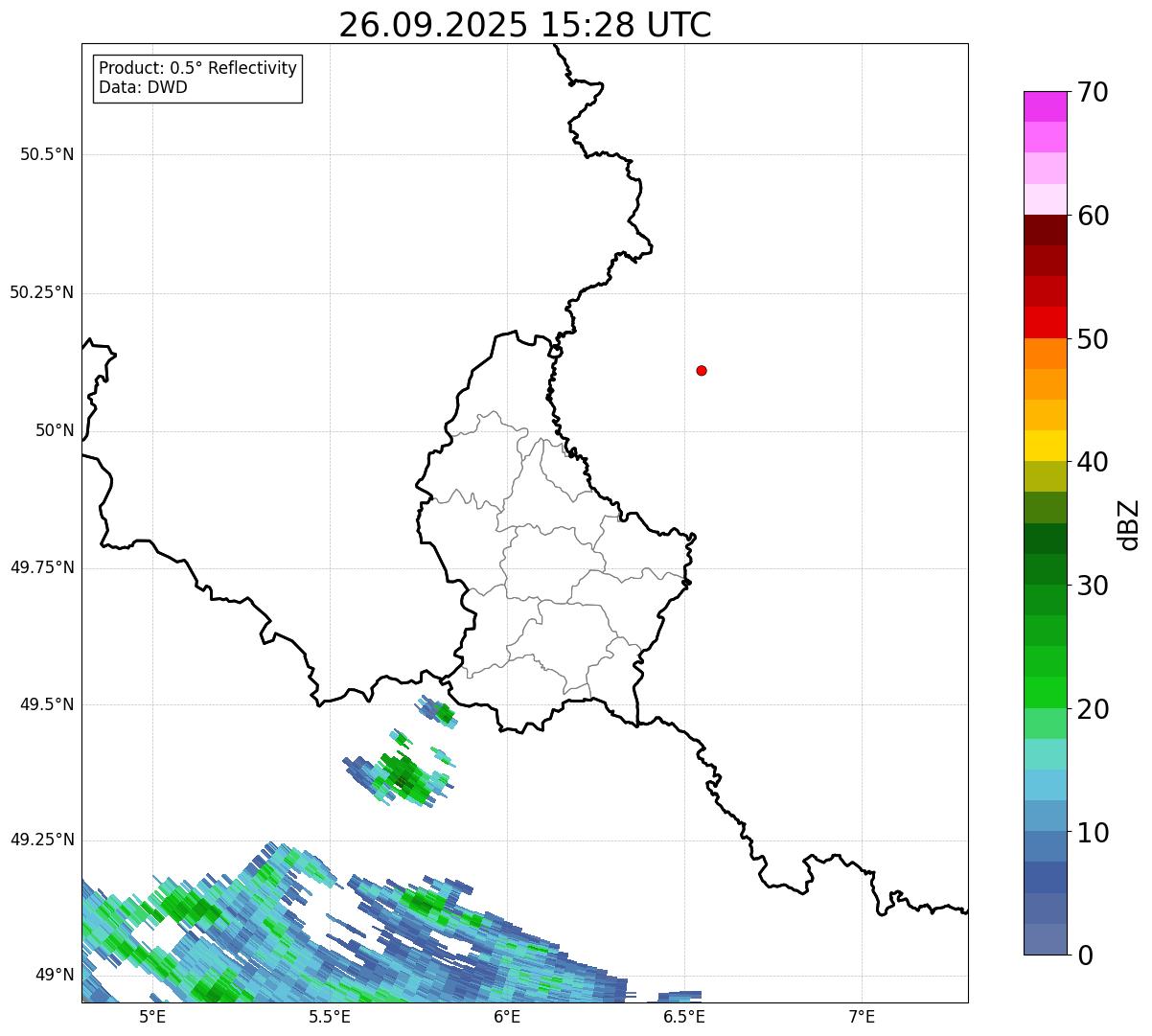Click the "Data: DWD" text
Image resolution: width=1152 pixels, height=1036 pixels.
143,88
